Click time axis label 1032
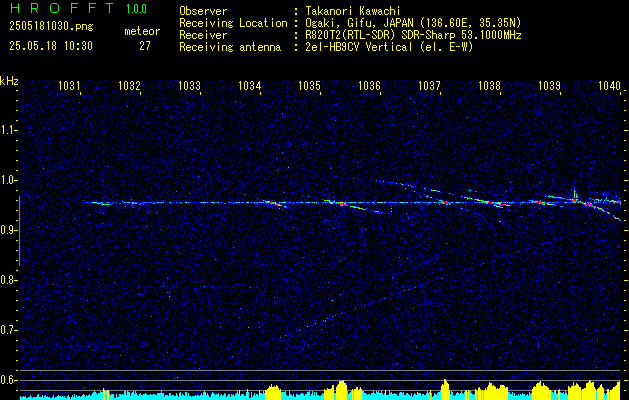The image size is (629, 400). click(x=130, y=86)
